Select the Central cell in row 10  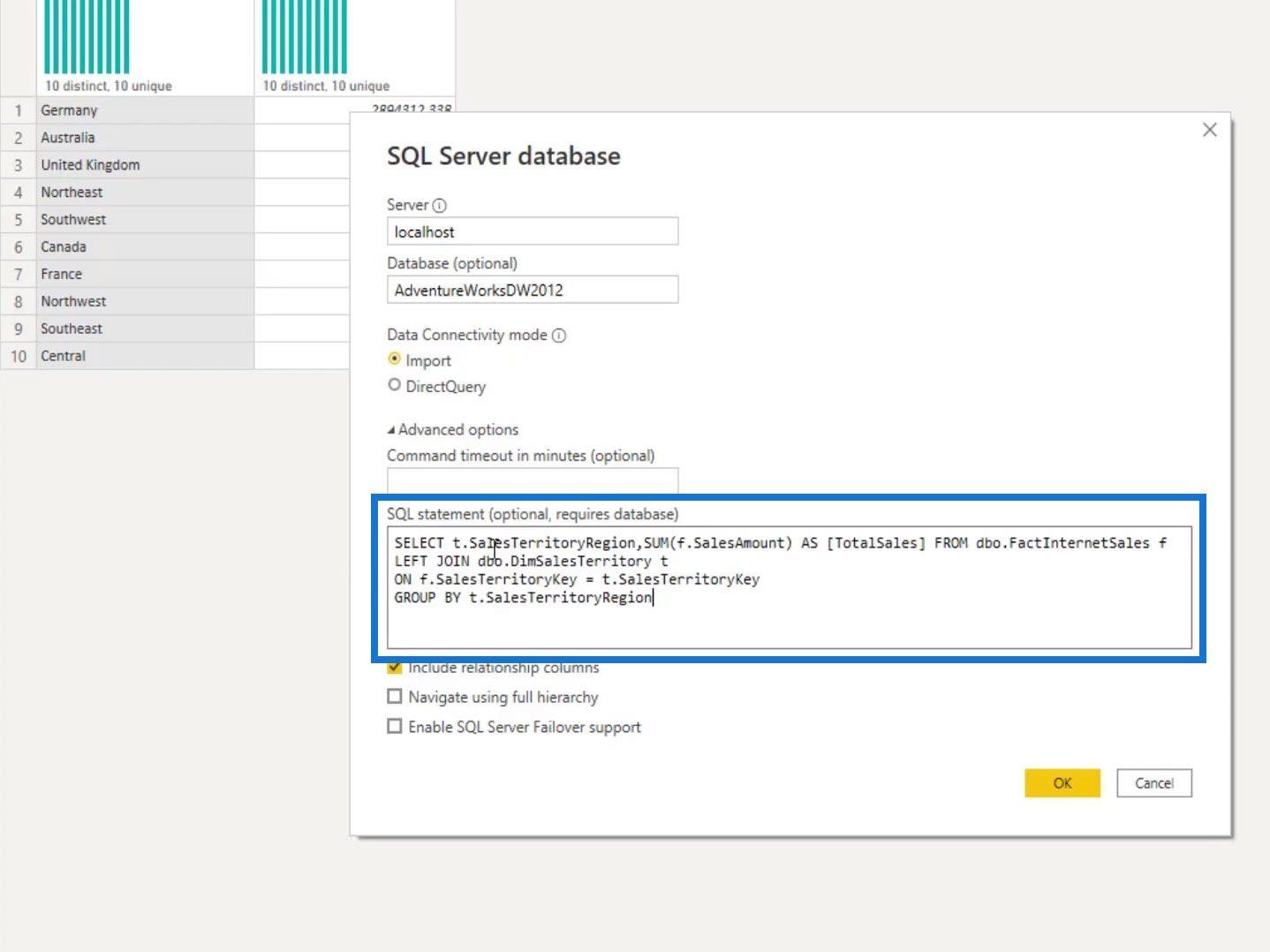click(x=145, y=357)
